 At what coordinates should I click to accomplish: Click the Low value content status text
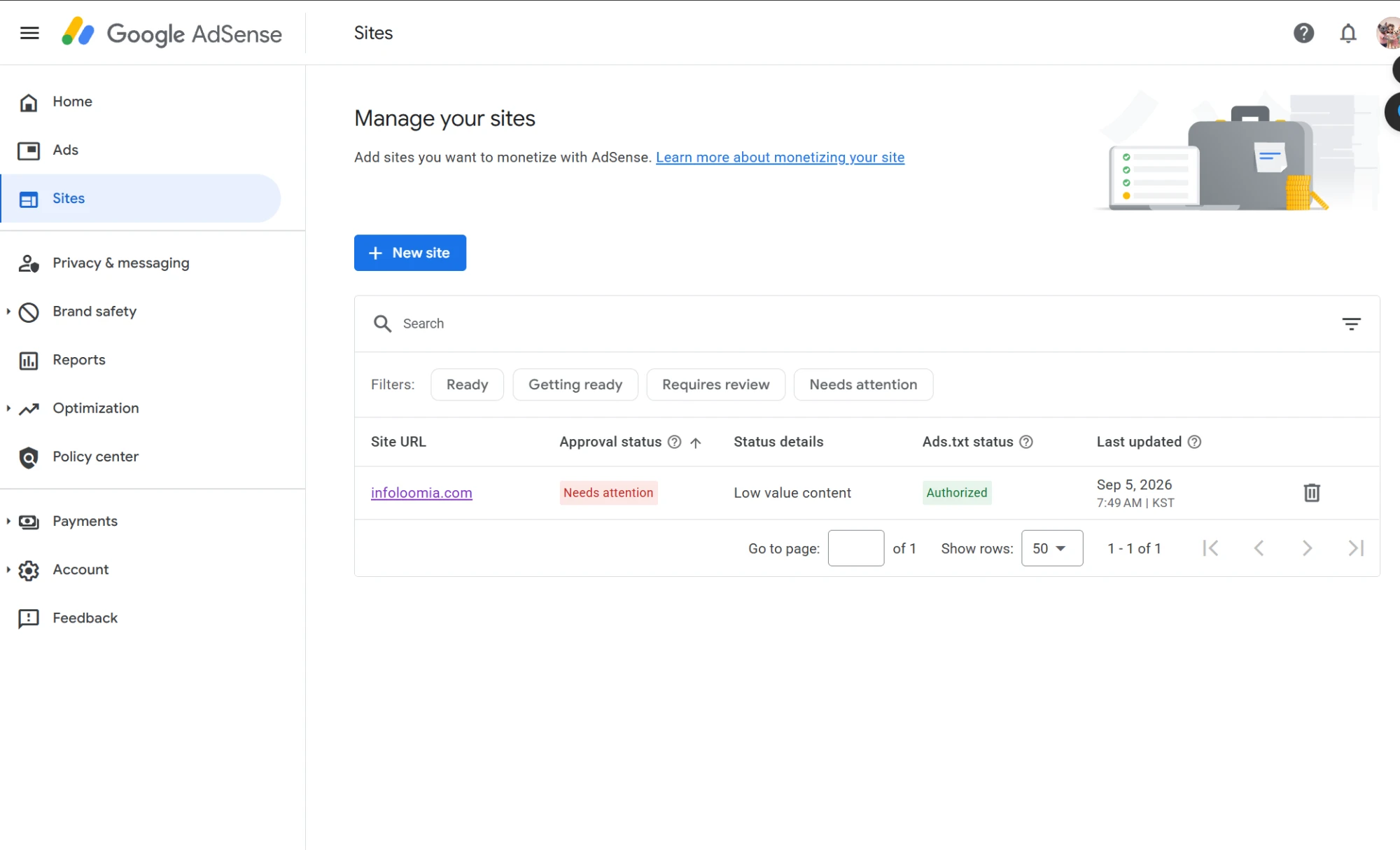tap(792, 493)
